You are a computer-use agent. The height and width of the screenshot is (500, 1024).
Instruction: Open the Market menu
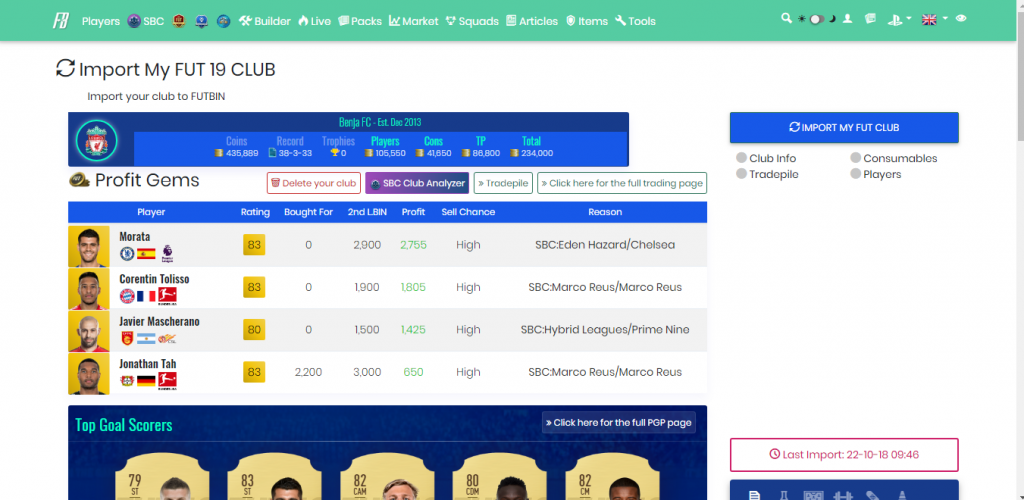413,21
